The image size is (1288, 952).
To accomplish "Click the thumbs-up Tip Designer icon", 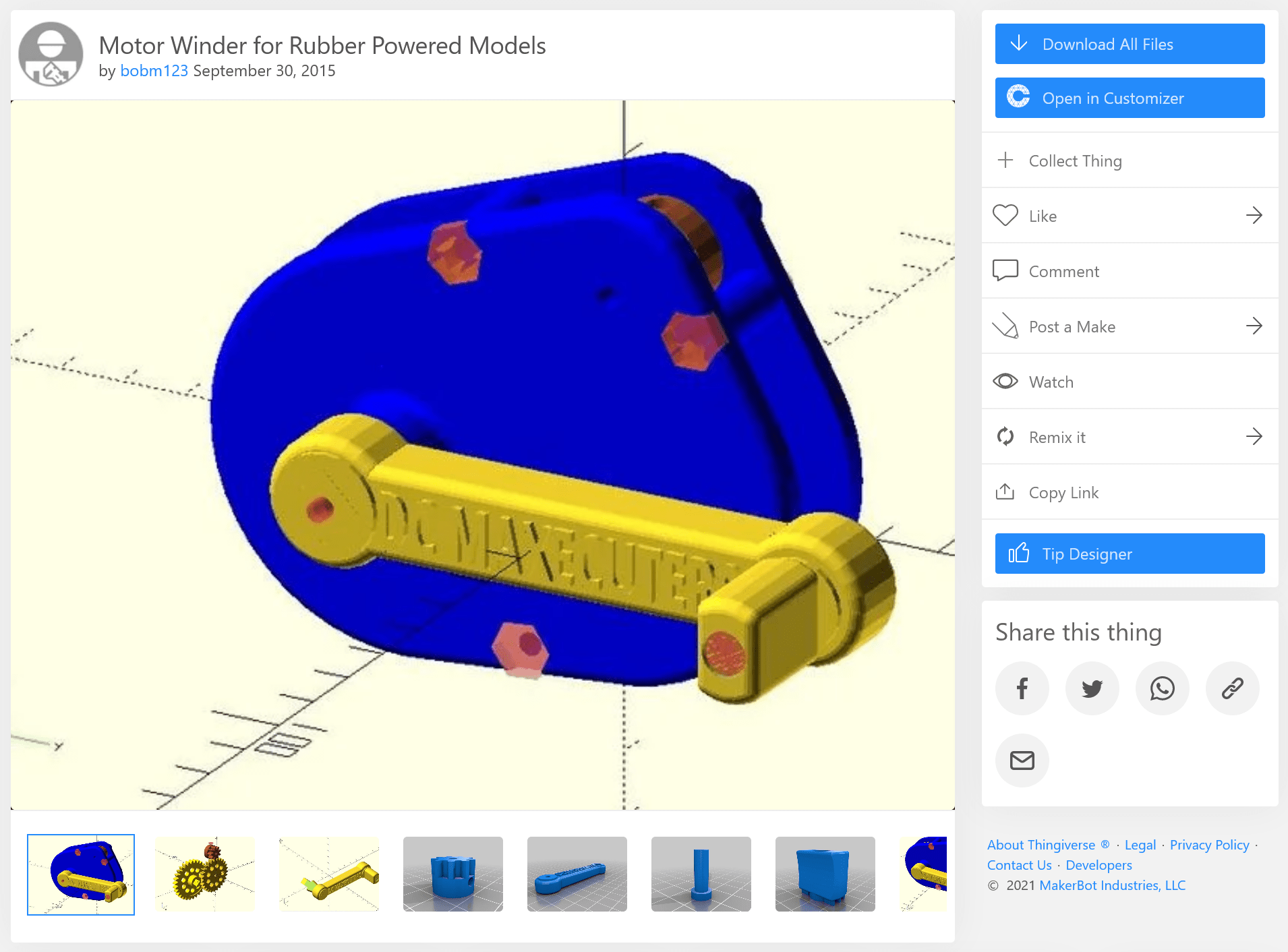I will click(1019, 553).
